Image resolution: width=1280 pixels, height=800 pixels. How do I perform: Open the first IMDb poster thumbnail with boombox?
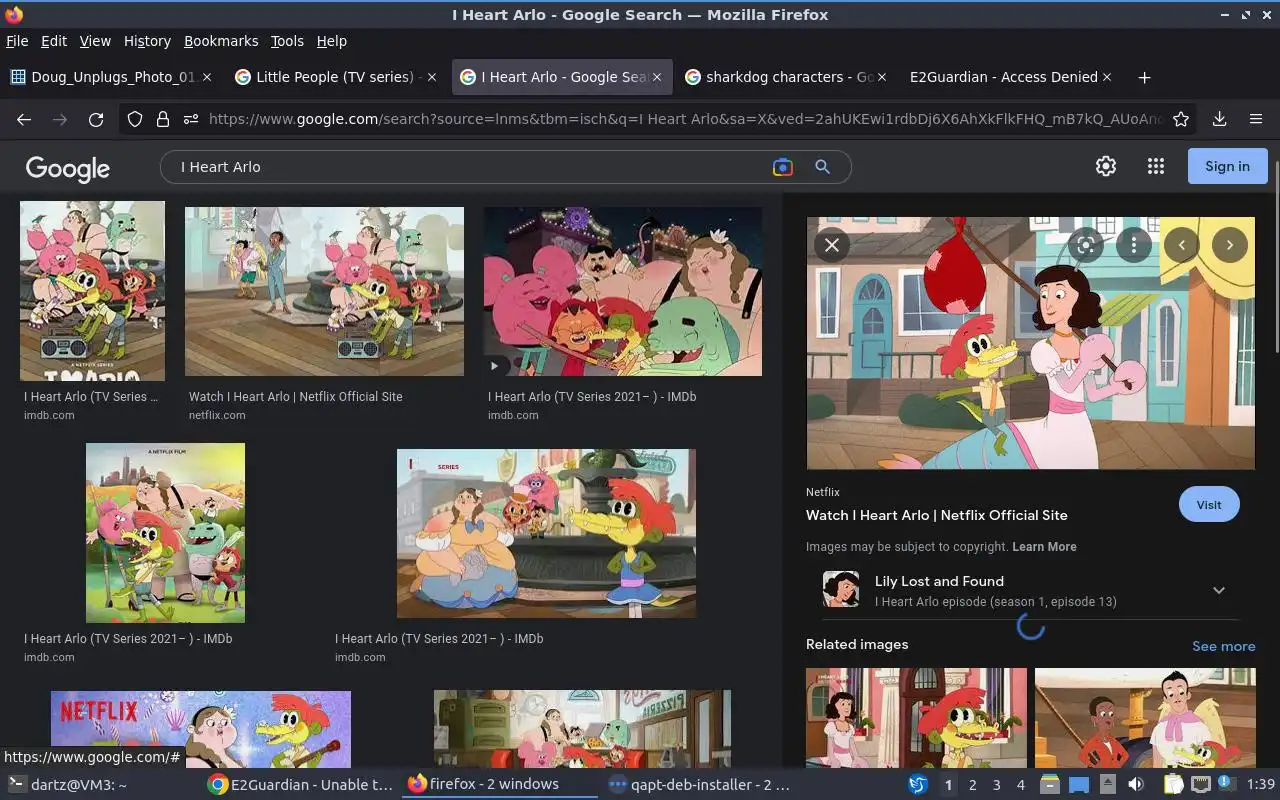coord(92,290)
